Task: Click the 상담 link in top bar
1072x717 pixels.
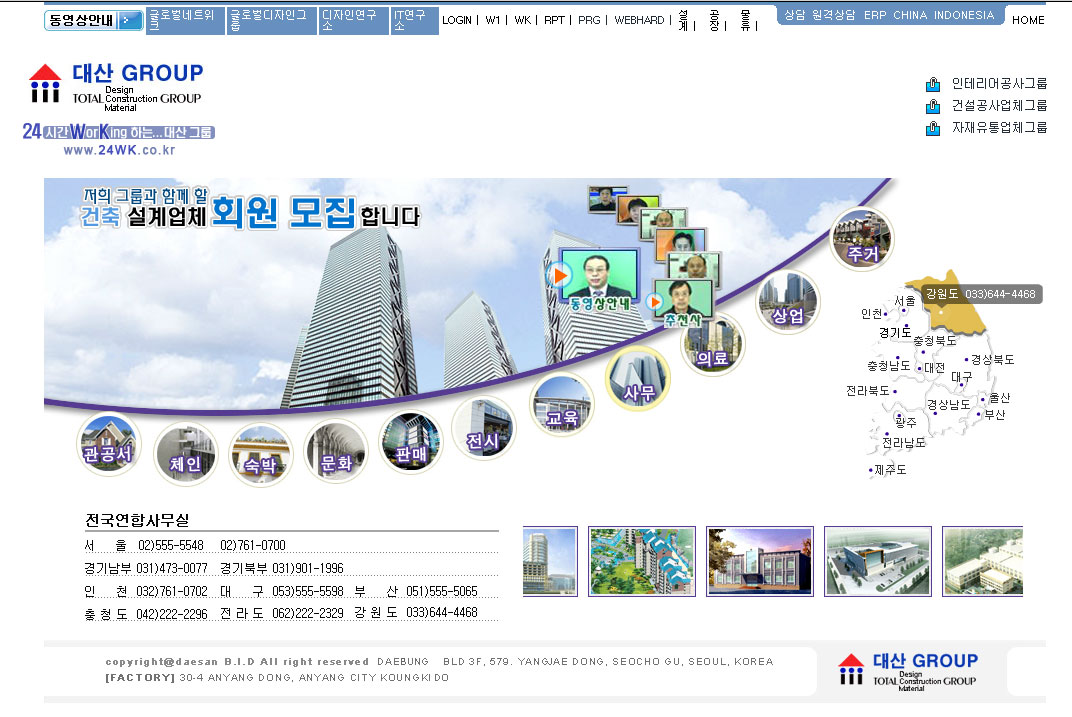Action: tap(794, 15)
